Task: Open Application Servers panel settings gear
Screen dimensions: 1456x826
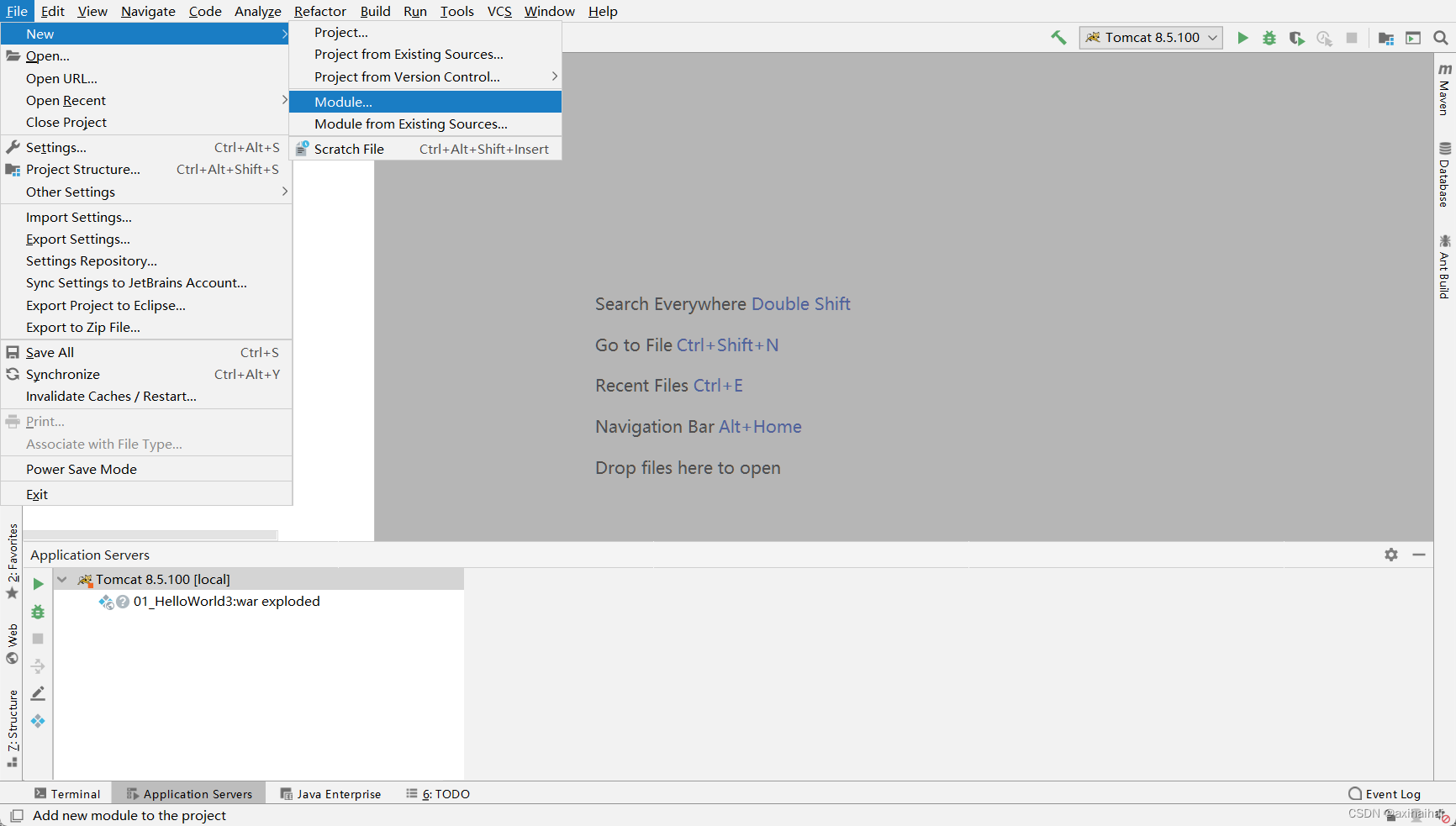Action: [1391, 555]
